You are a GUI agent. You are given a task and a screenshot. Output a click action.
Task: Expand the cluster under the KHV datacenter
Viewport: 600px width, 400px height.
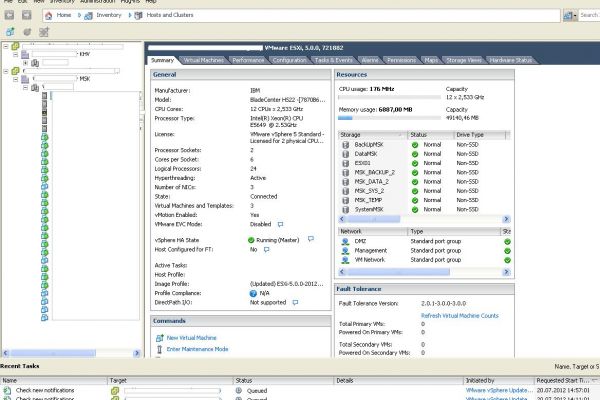tap(25, 63)
